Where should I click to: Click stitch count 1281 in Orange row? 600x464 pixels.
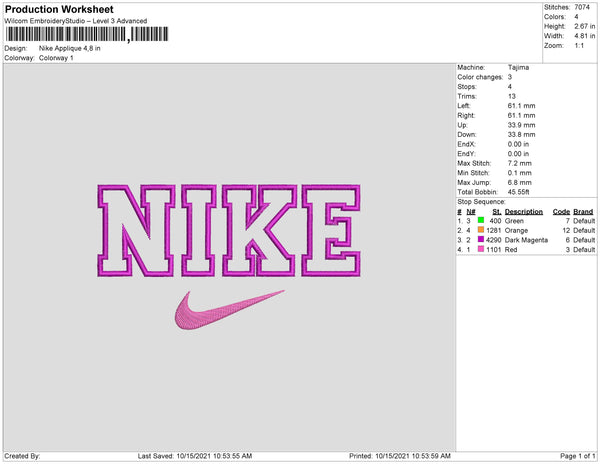tap(494, 230)
